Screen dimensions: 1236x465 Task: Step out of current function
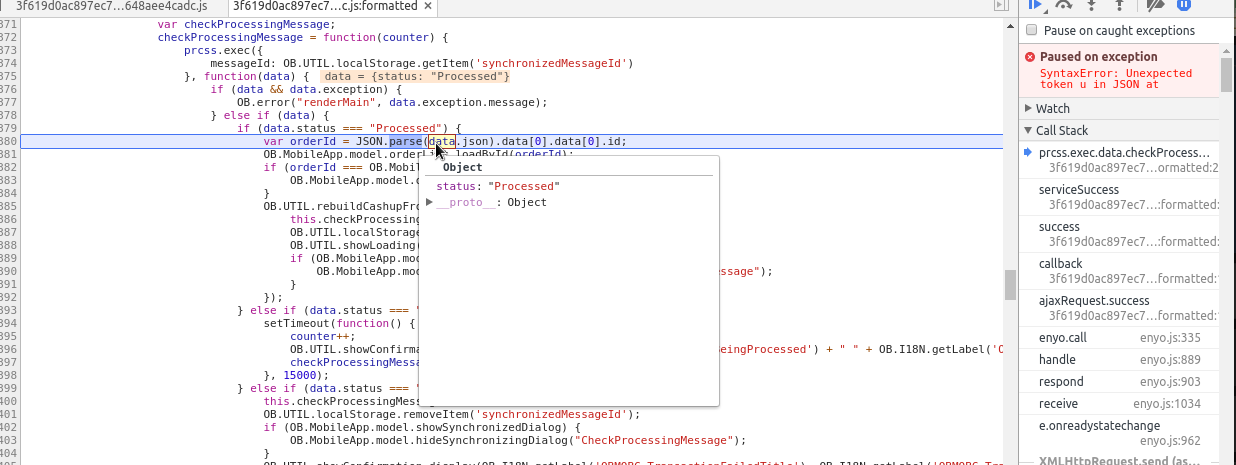1120,5
